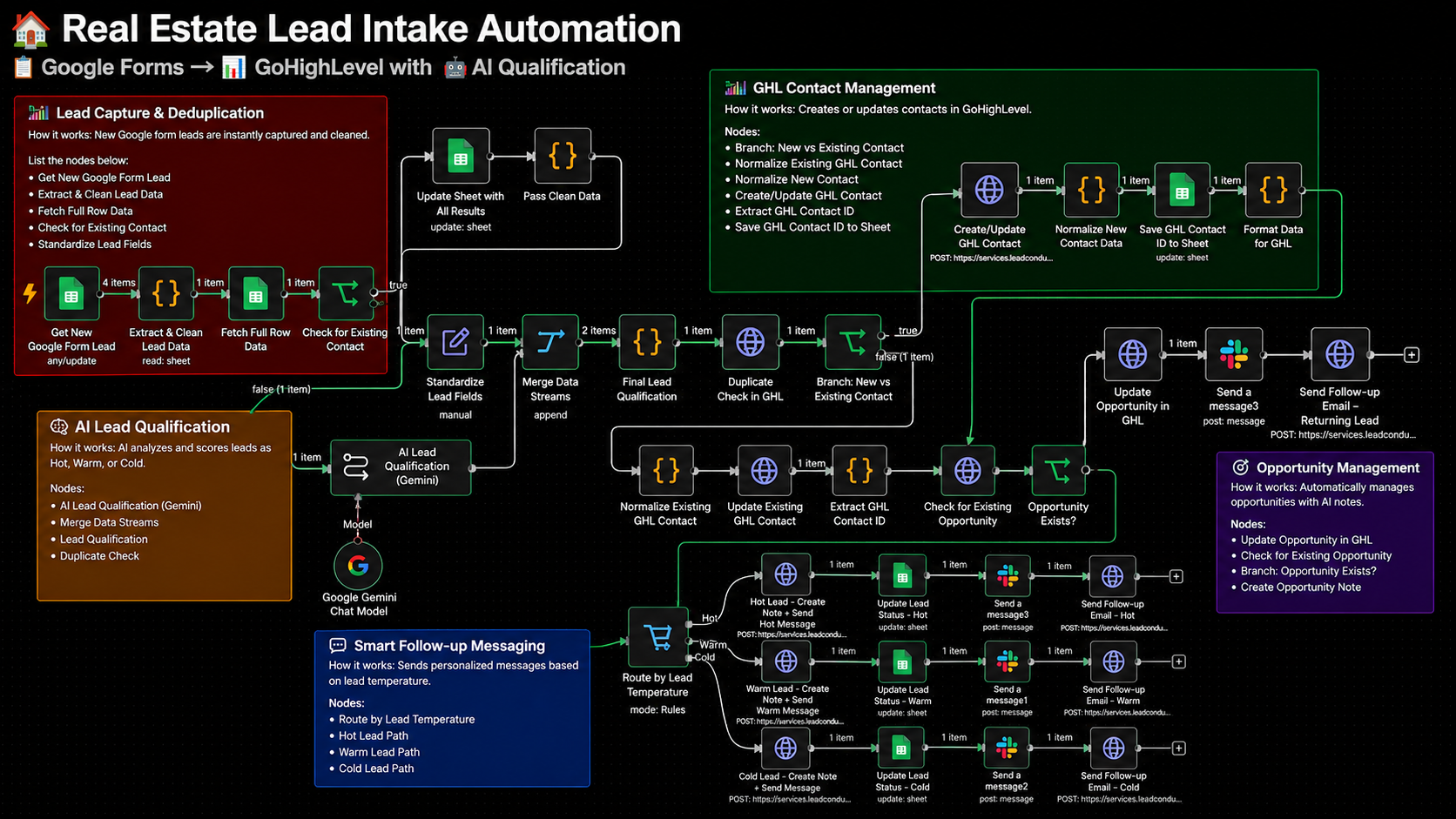The image size is (1456, 819).
Task: Click the "Real Estate Lead Intake Automation" heading
Action: click(372, 29)
